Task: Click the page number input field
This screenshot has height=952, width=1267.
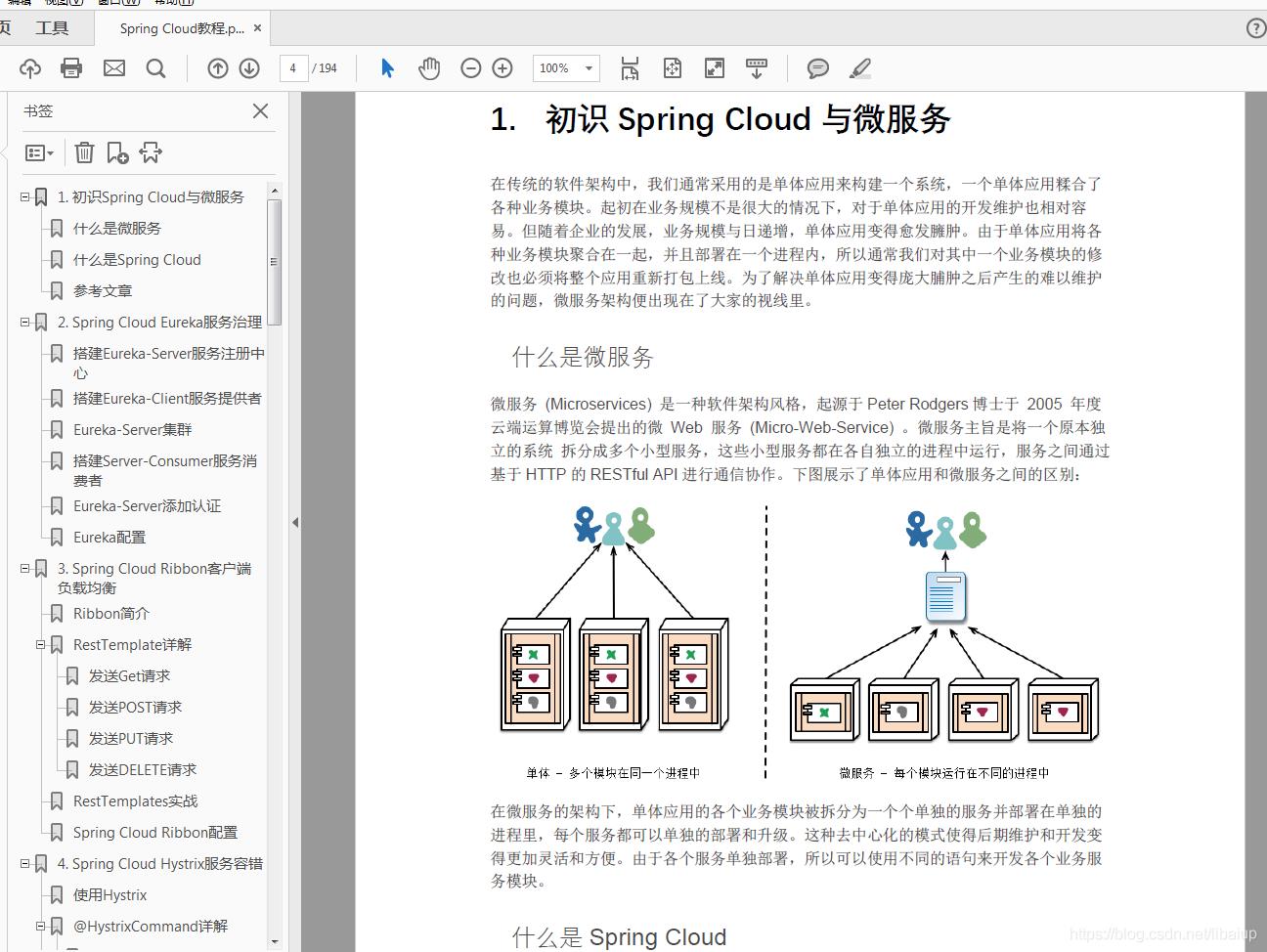Action: point(292,68)
